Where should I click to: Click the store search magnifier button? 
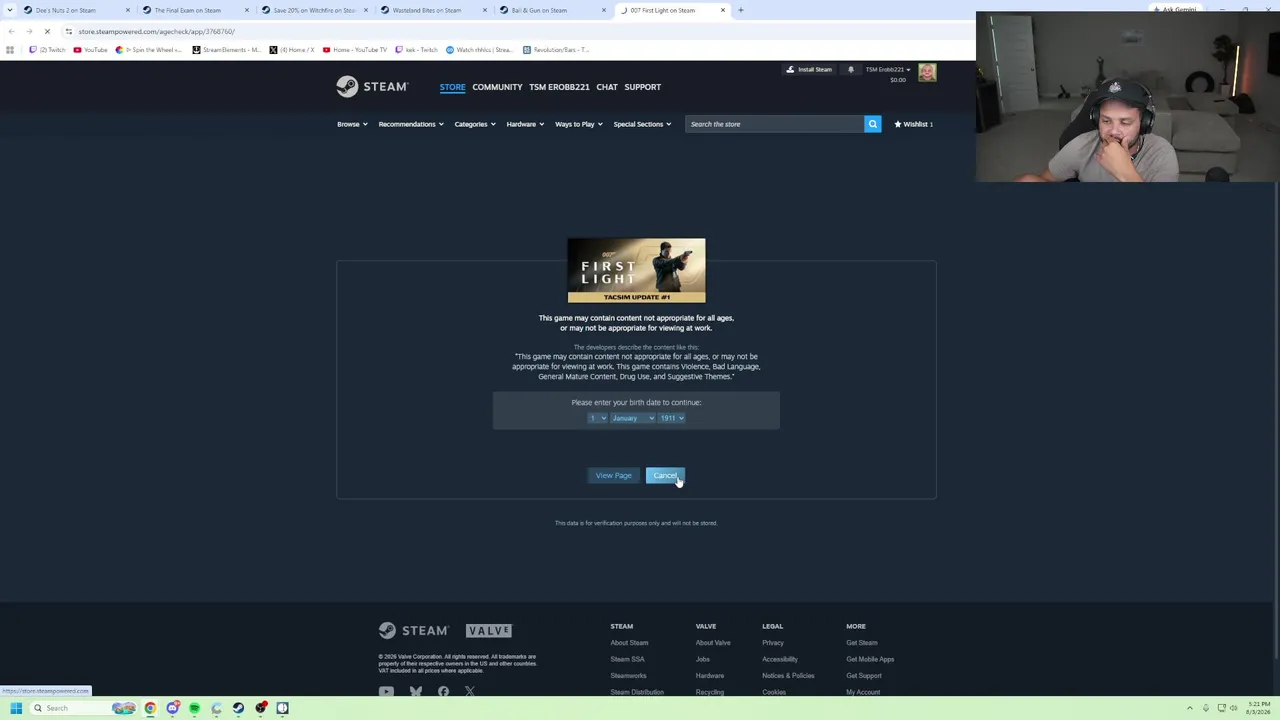[873, 124]
